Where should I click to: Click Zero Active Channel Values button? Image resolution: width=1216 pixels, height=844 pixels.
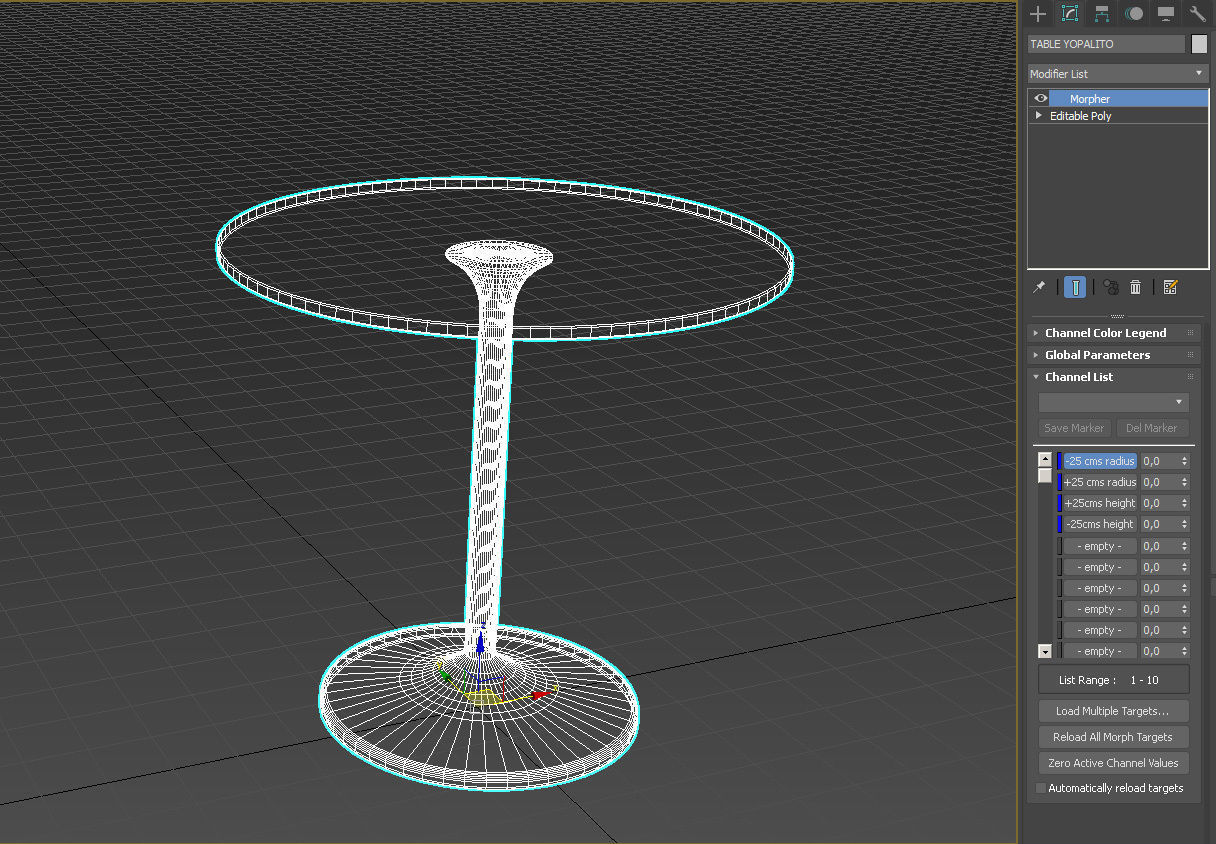click(1113, 763)
